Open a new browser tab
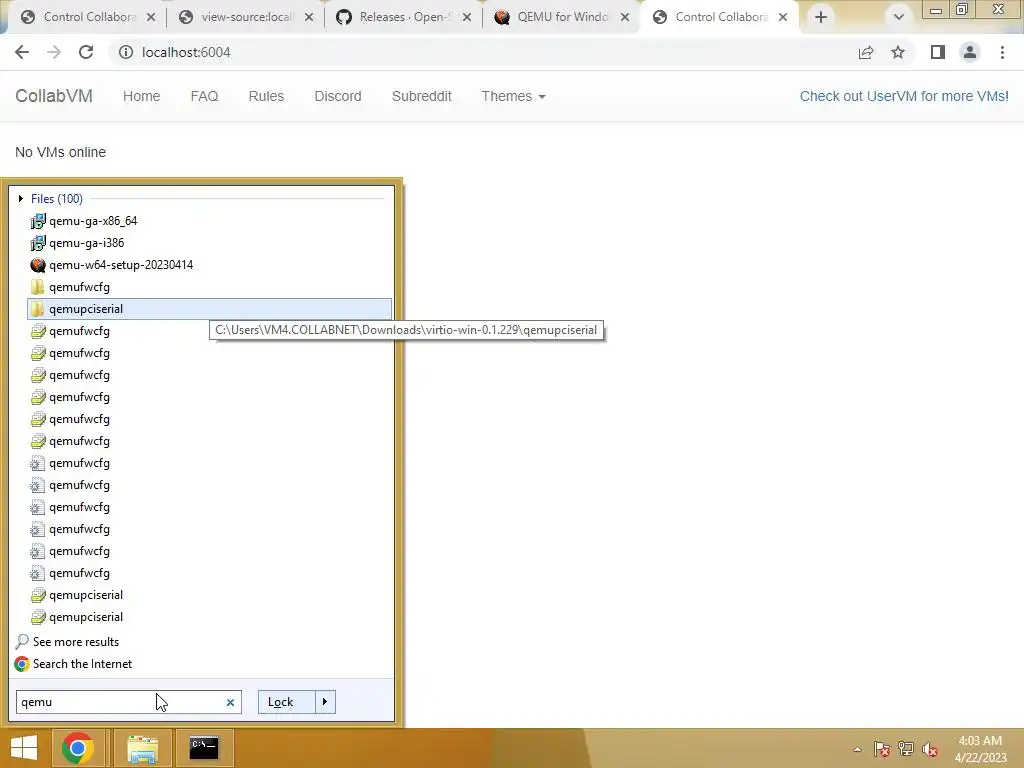Image resolution: width=1024 pixels, height=768 pixels. point(821,17)
